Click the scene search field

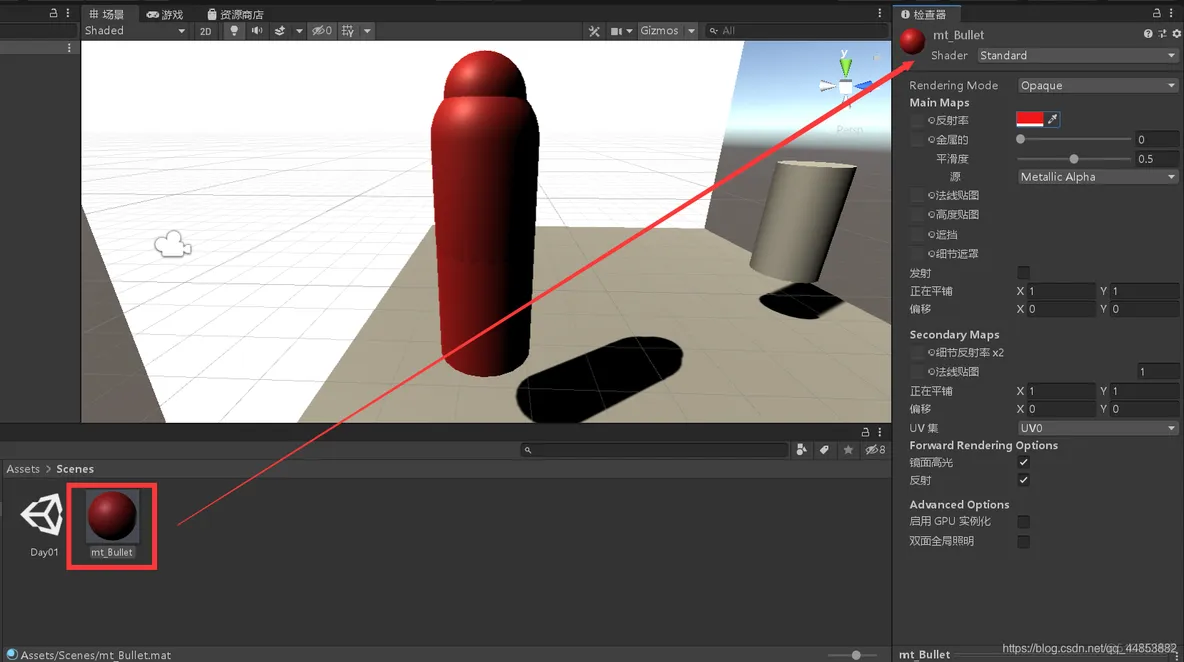[796, 31]
